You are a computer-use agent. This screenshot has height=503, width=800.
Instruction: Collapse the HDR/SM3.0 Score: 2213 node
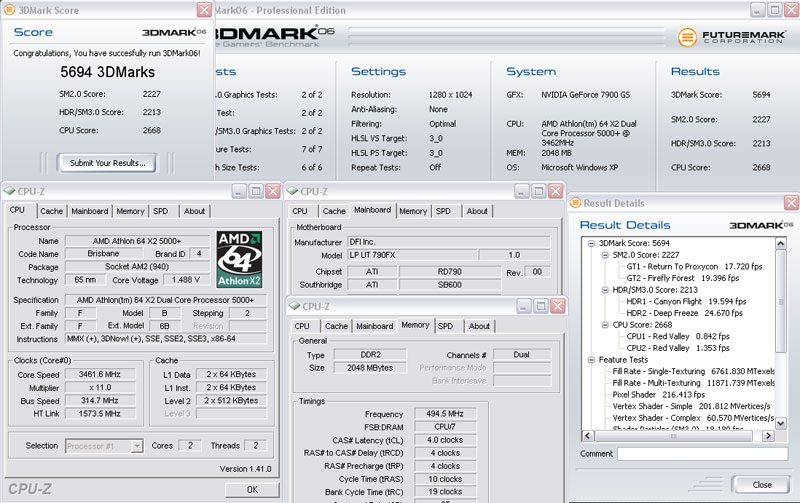pyautogui.click(x=605, y=290)
